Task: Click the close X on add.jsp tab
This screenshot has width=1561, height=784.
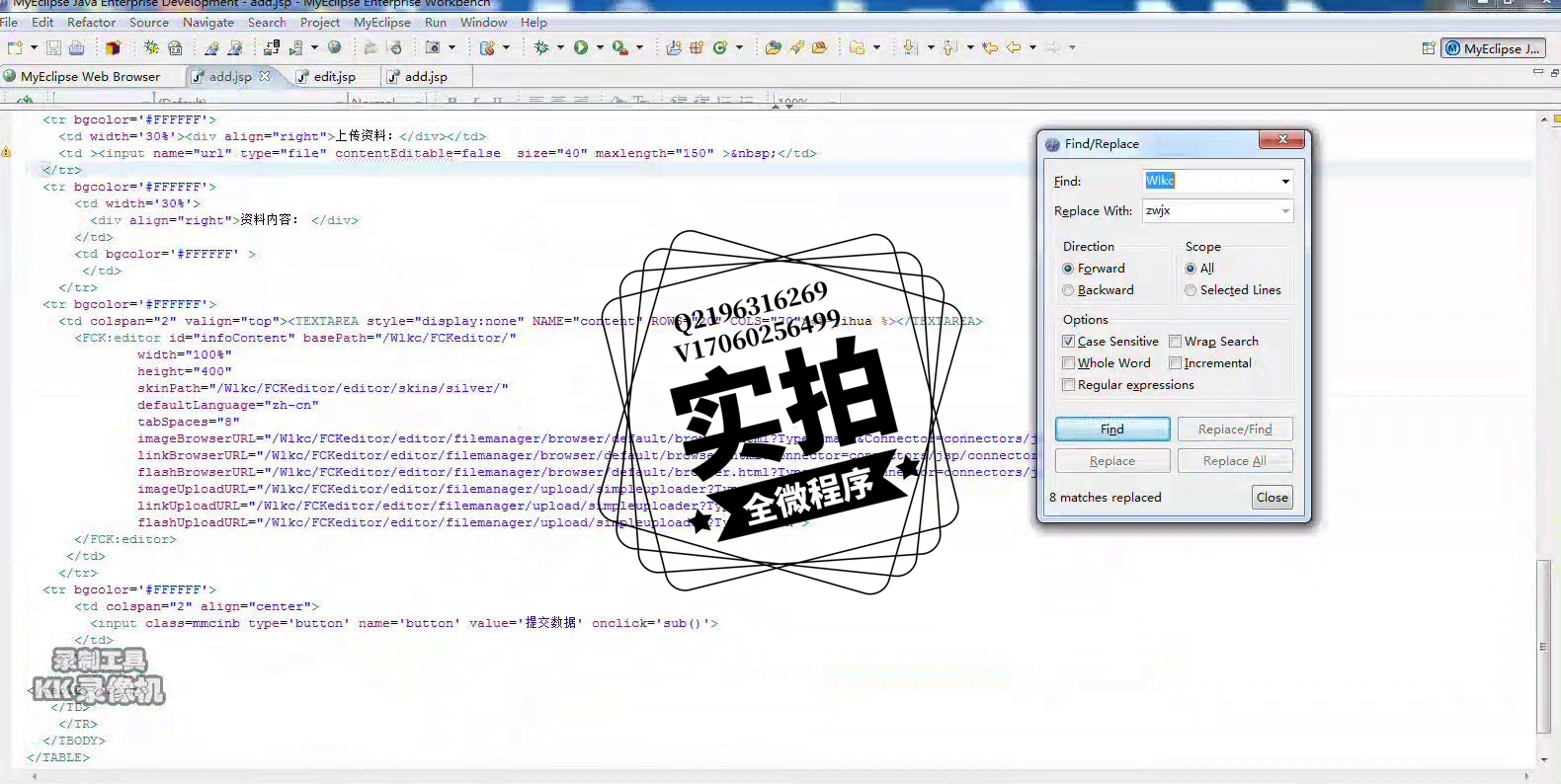Action: point(264,76)
